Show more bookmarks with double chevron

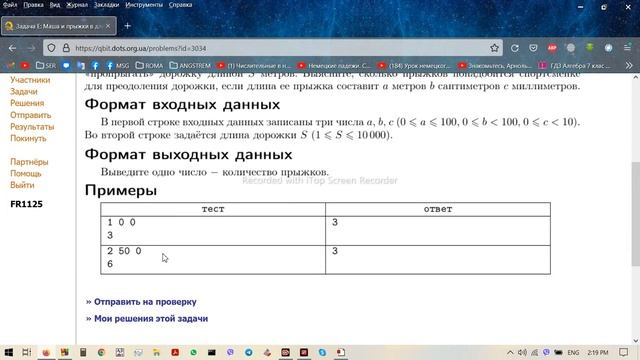[629, 65]
